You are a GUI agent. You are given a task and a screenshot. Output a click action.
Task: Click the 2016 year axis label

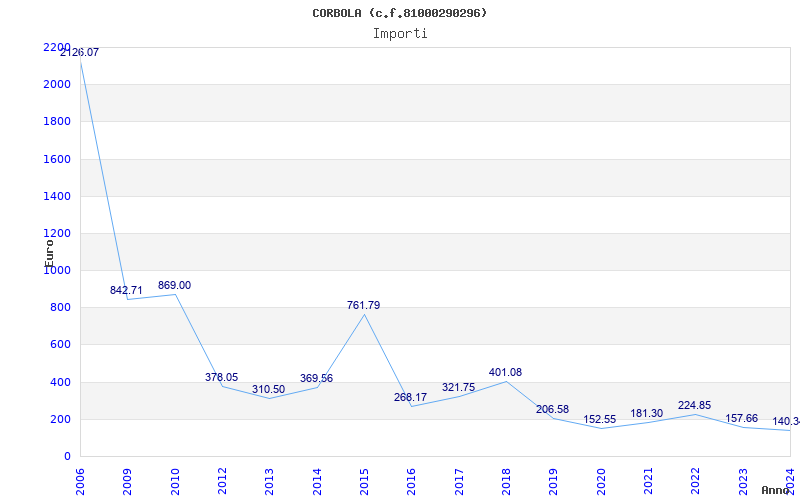pyautogui.click(x=412, y=481)
